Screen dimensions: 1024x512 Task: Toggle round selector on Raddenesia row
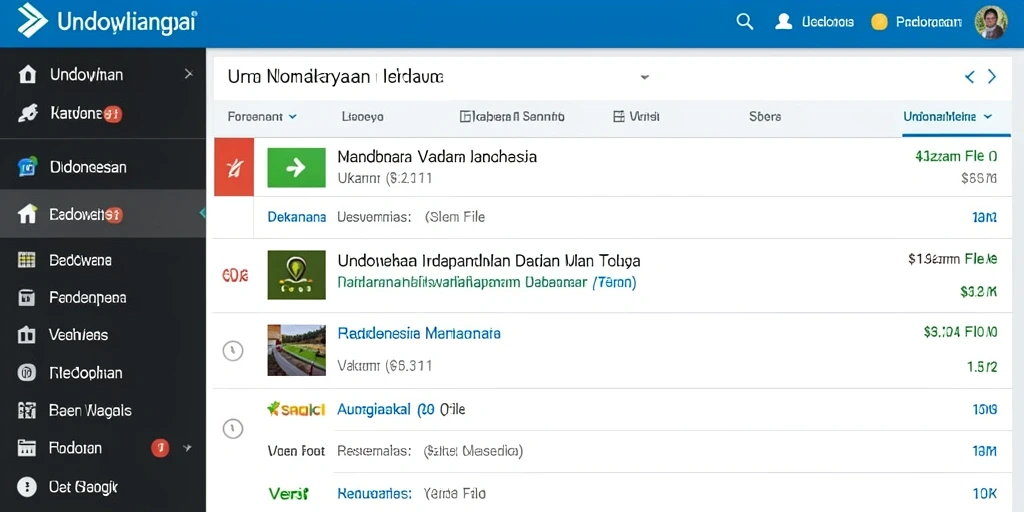[x=233, y=351]
